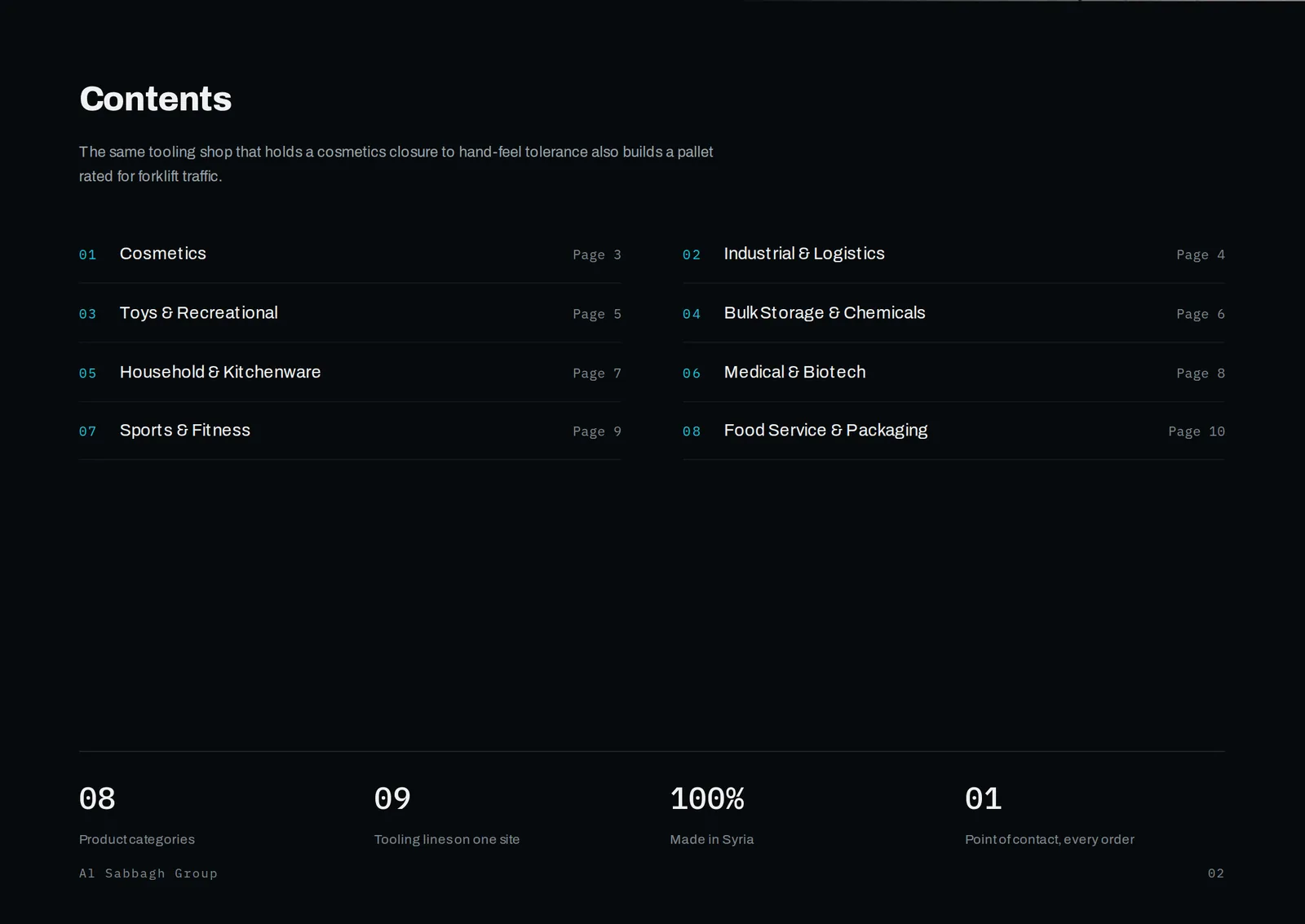This screenshot has height=924, width=1305.
Task: Select Bulk Storage & Chemicals entry
Action: [x=953, y=313]
